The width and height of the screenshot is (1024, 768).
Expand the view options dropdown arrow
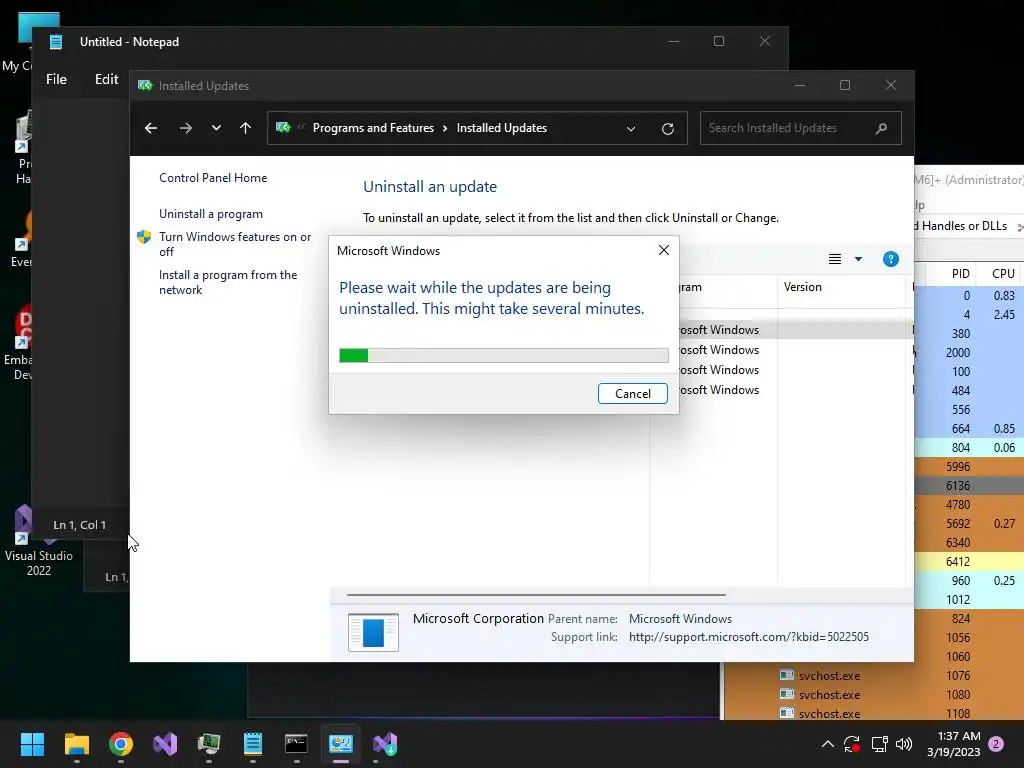point(858,259)
